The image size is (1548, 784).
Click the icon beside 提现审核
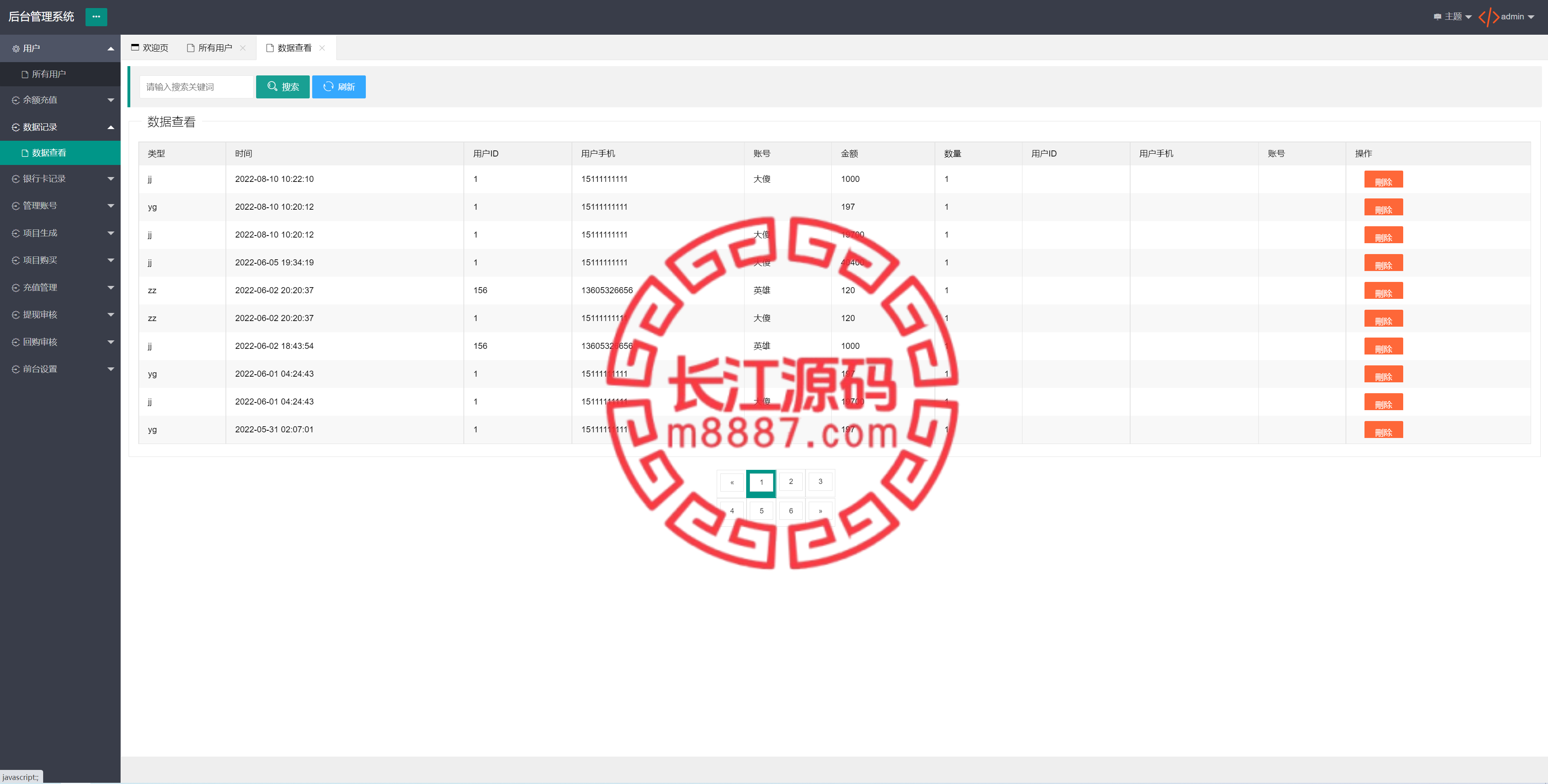16,315
